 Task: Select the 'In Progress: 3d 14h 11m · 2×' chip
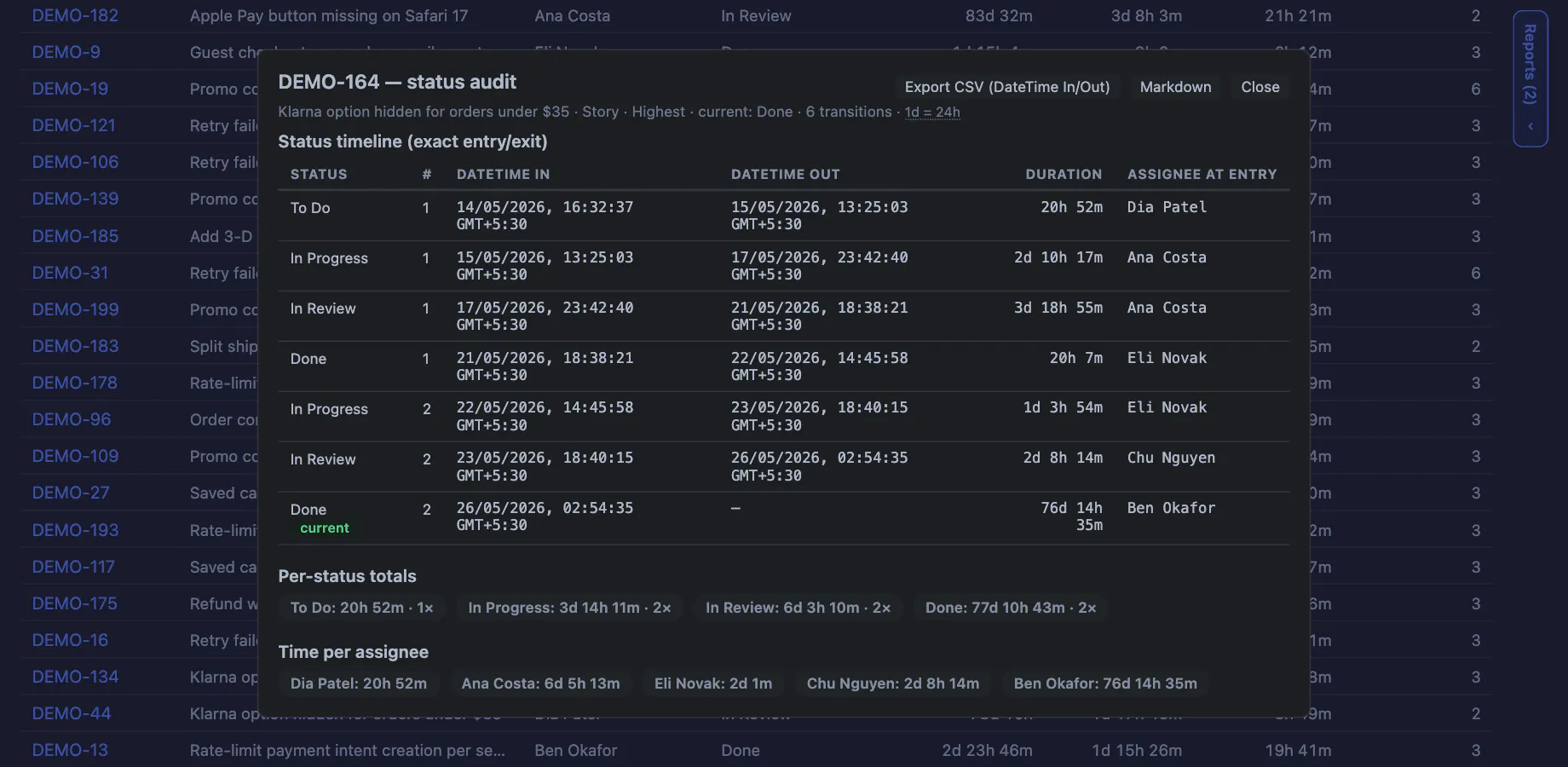click(x=569, y=608)
